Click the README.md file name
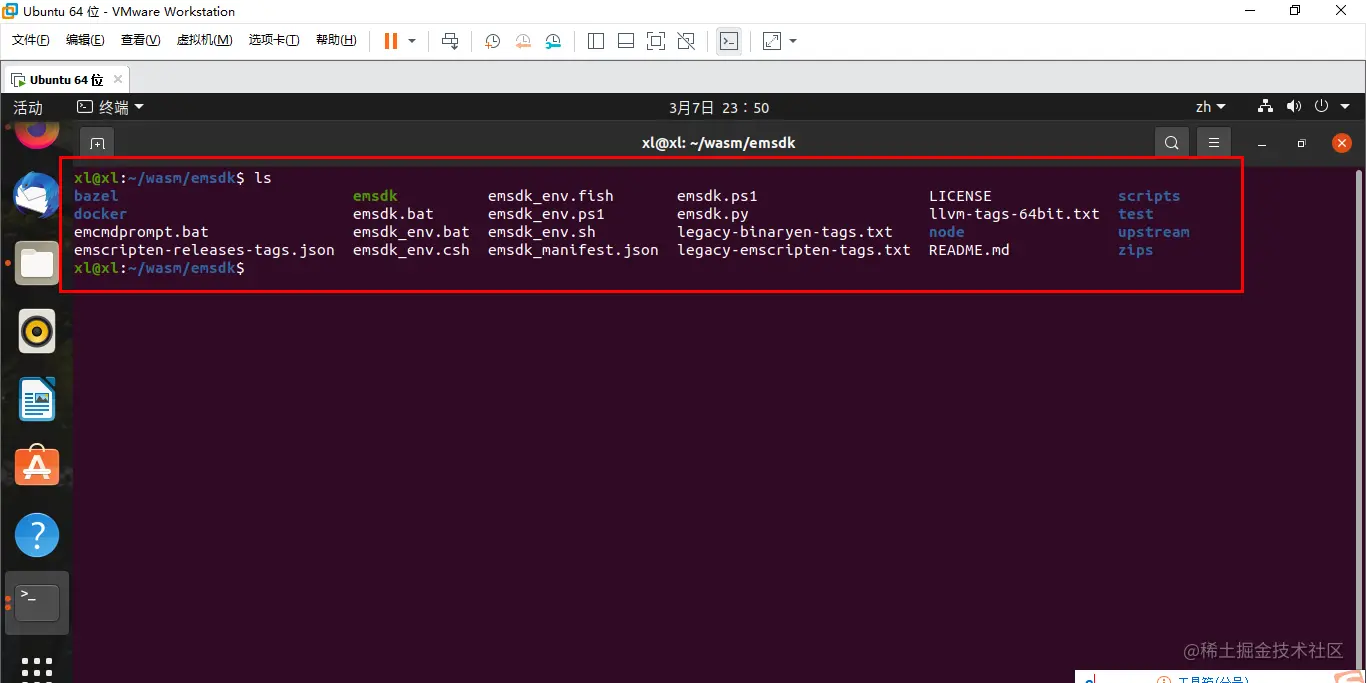 pyautogui.click(x=969, y=250)
